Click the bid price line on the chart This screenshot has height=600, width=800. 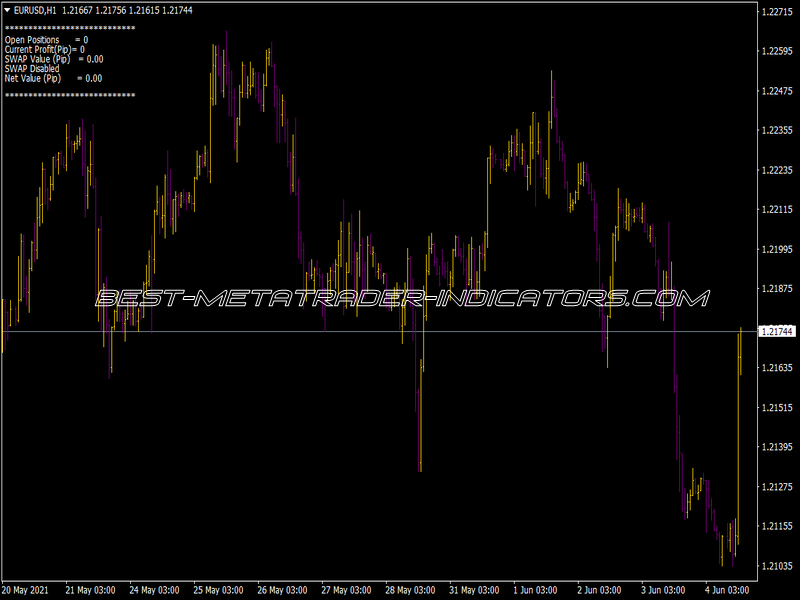click(x=380, y=332)
